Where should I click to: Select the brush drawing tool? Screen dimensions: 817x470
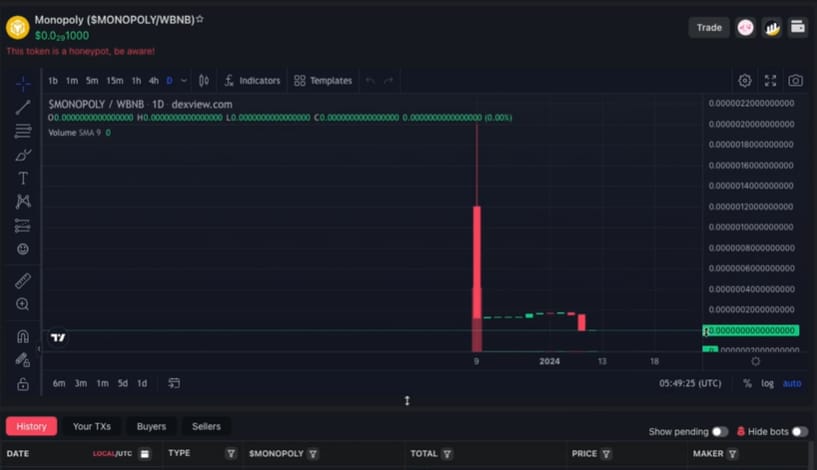click(x=23, y=155)
